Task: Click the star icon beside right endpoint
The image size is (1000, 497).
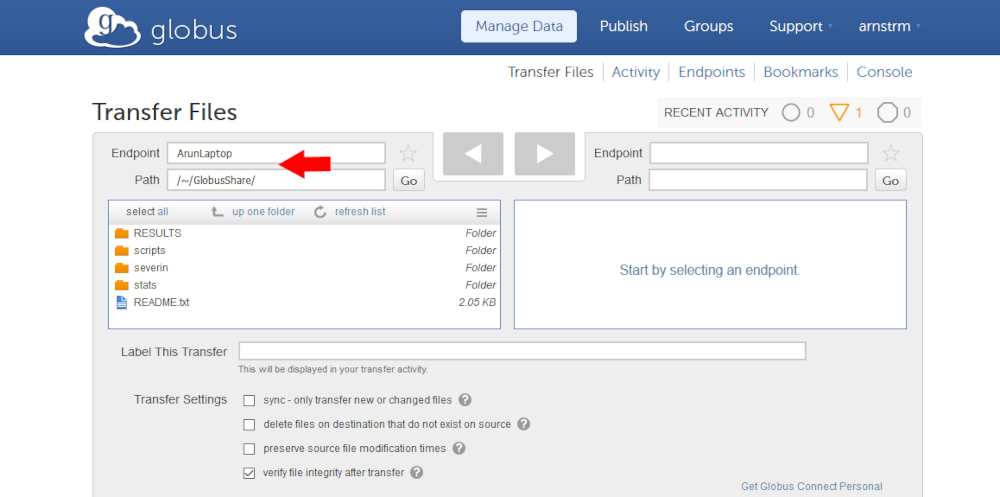Action: [x=891, y=153]
